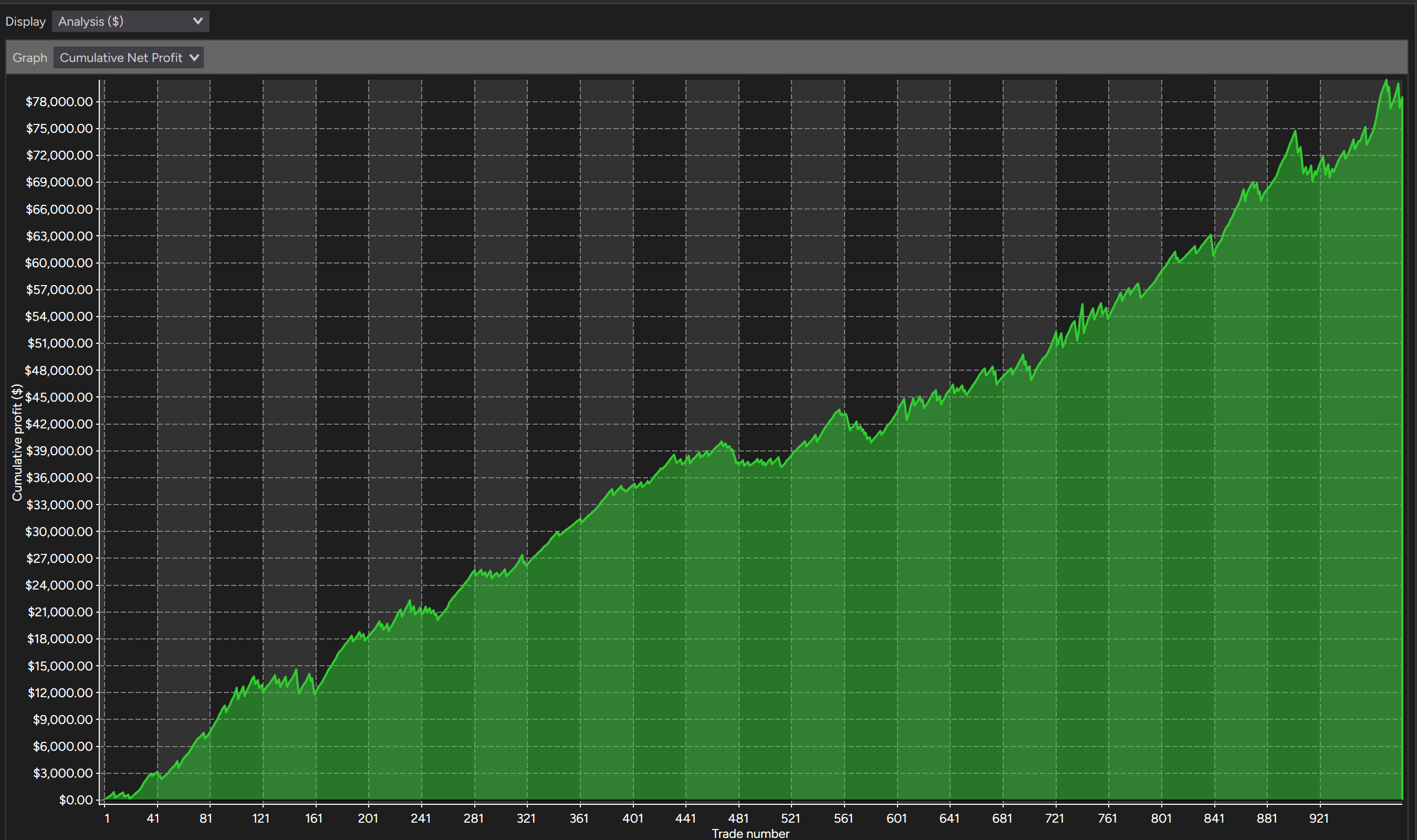Click the $63,000.00 axis label

pos(59,236)
